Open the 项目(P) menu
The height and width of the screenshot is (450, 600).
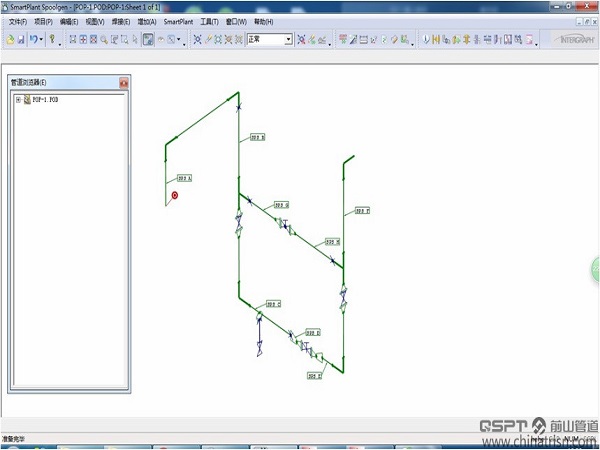coord(43,22)
